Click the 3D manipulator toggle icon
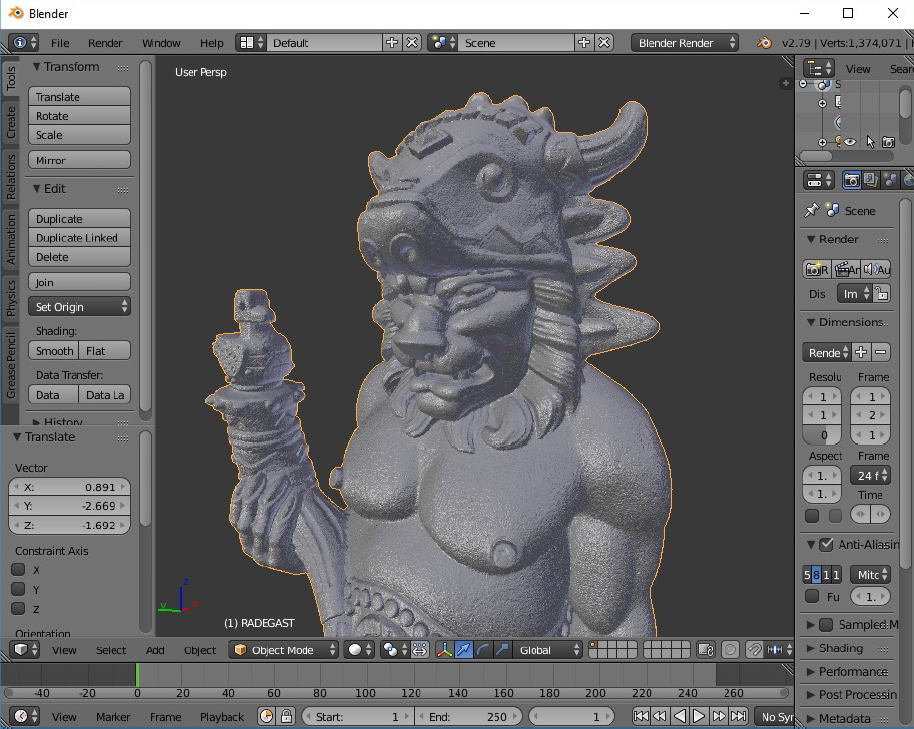914x729 pixels. click(445, 650)
